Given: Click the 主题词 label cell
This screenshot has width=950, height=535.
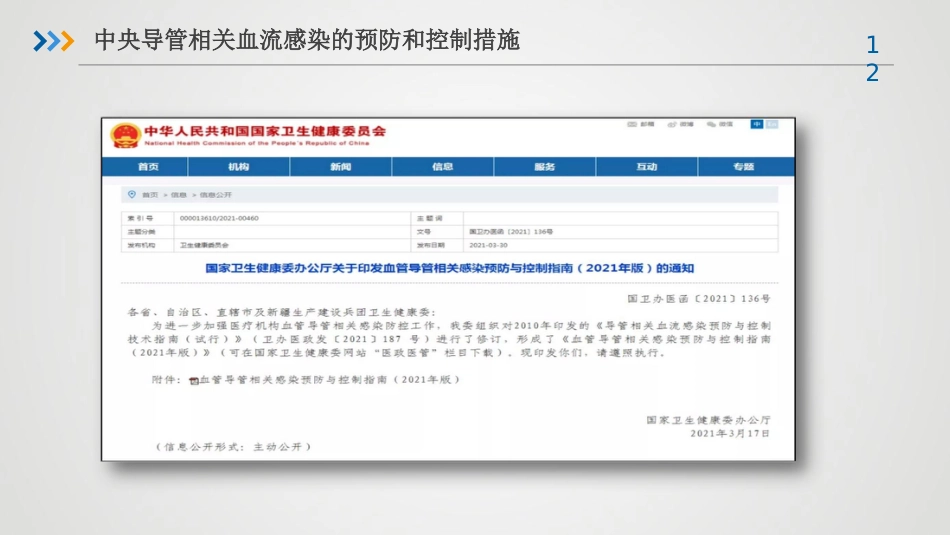Looking at the screenshot, I should click(437, 218).
